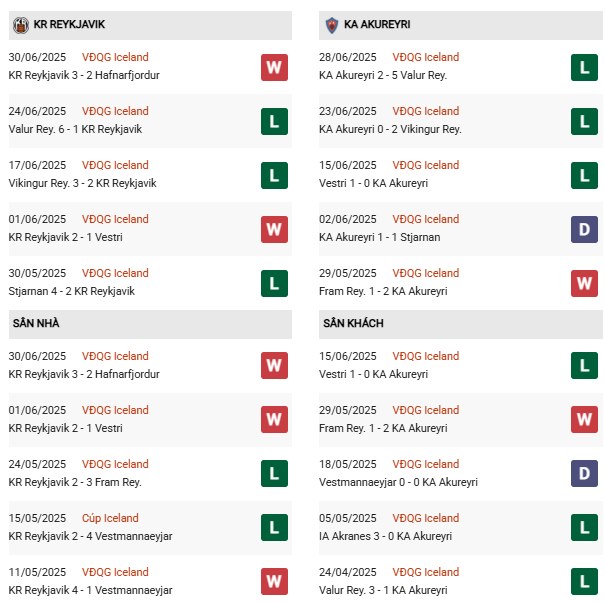Click the W badge for KR Reykjavik 4-1 Vestmannaeyjar
The height and width of the screenshot is (603, 605).
274,582
